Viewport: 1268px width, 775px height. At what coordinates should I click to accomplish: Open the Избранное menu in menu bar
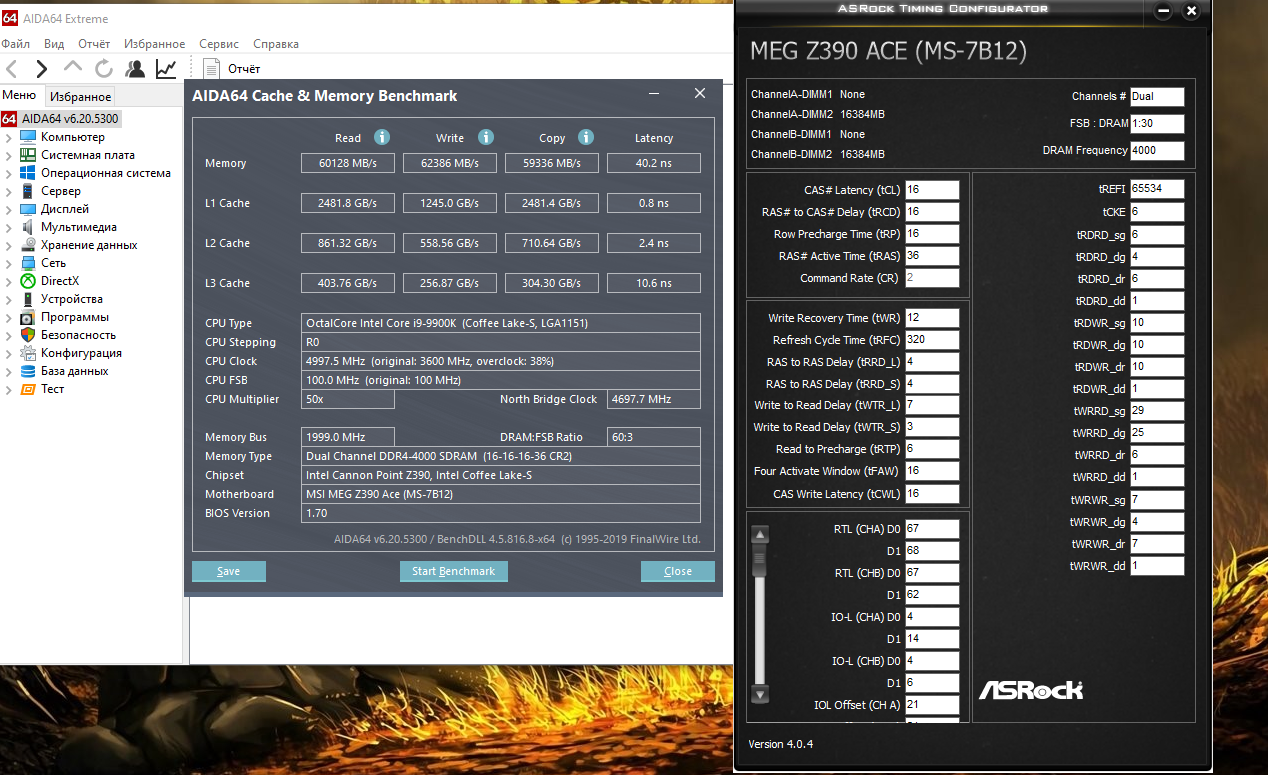click(154, 44)
